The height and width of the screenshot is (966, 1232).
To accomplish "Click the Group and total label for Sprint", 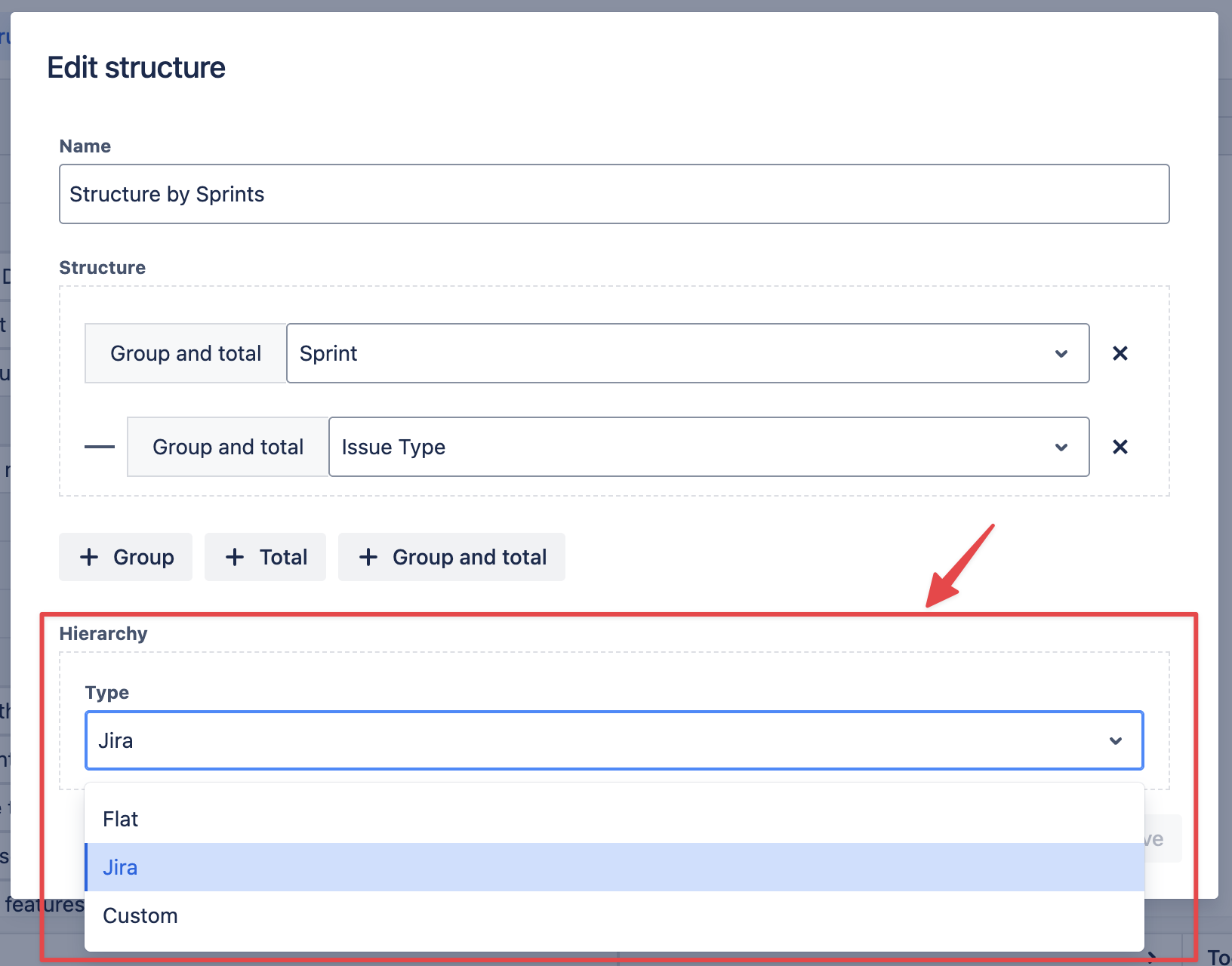I will pyautogui.click(x=186, y=353).
